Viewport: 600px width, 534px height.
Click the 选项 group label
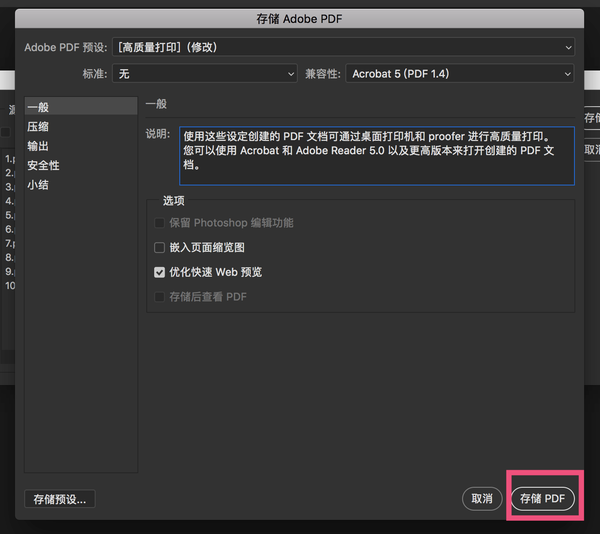coord(173,200)
